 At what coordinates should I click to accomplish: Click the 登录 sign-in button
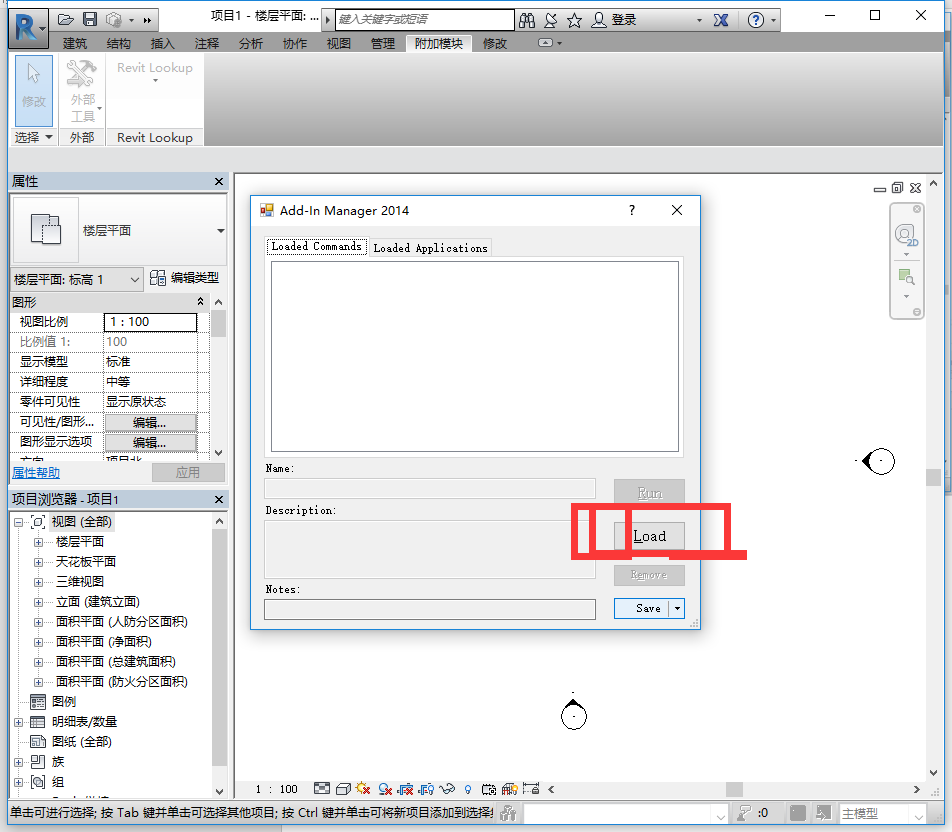click(624, 20)
